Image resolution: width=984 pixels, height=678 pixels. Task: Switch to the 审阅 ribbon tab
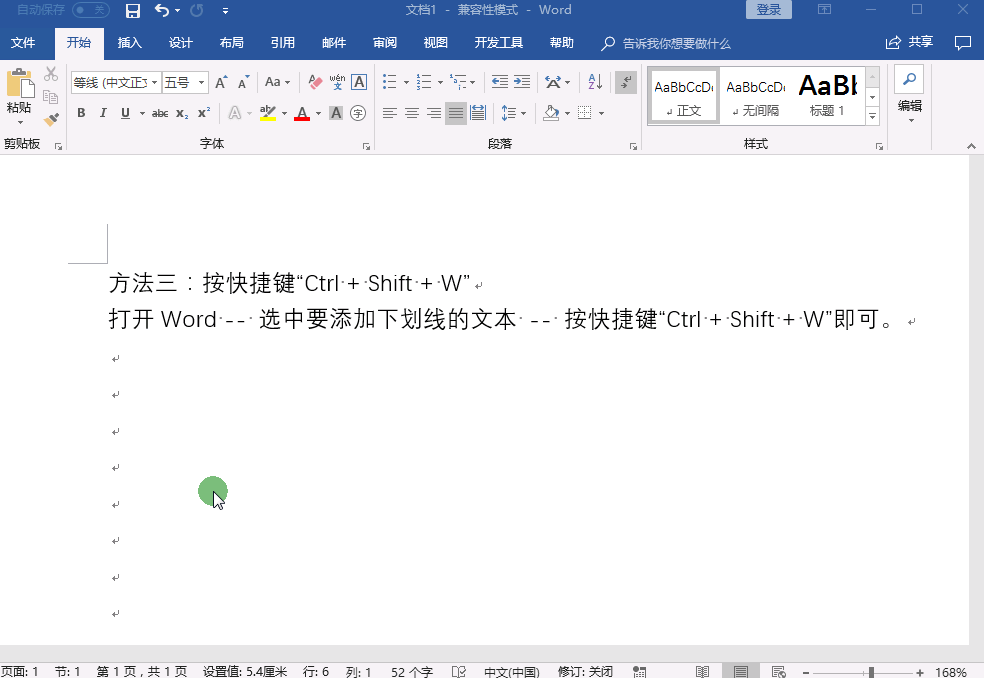385,43
